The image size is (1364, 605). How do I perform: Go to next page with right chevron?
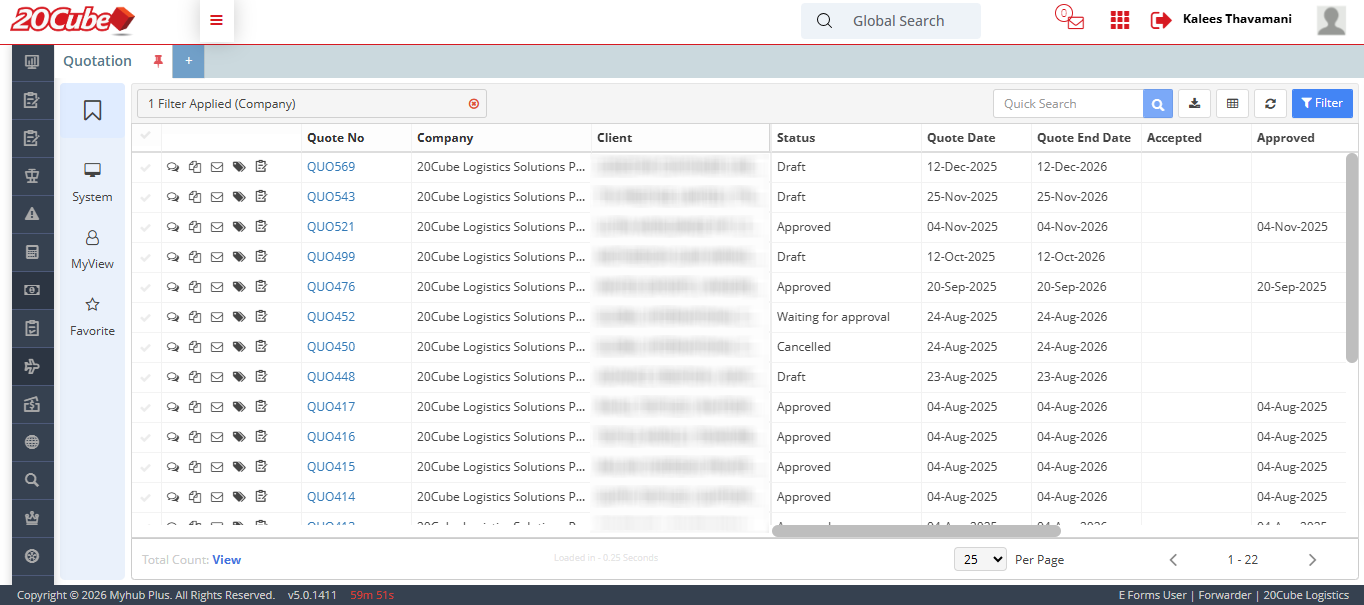[1312, 560]
